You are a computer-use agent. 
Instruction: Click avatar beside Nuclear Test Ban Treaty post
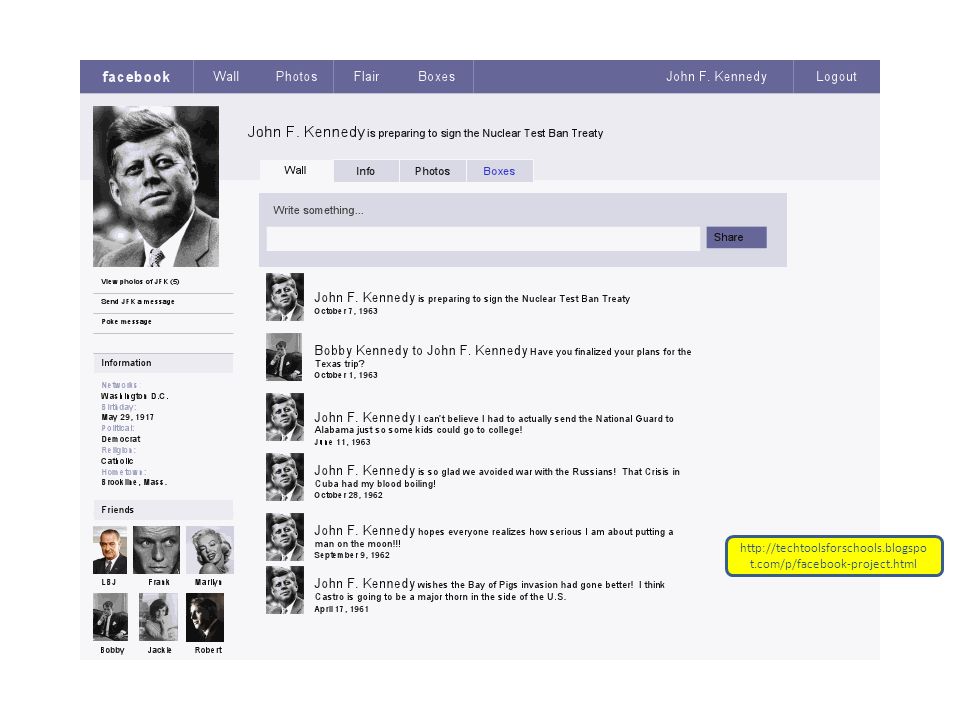285,297
